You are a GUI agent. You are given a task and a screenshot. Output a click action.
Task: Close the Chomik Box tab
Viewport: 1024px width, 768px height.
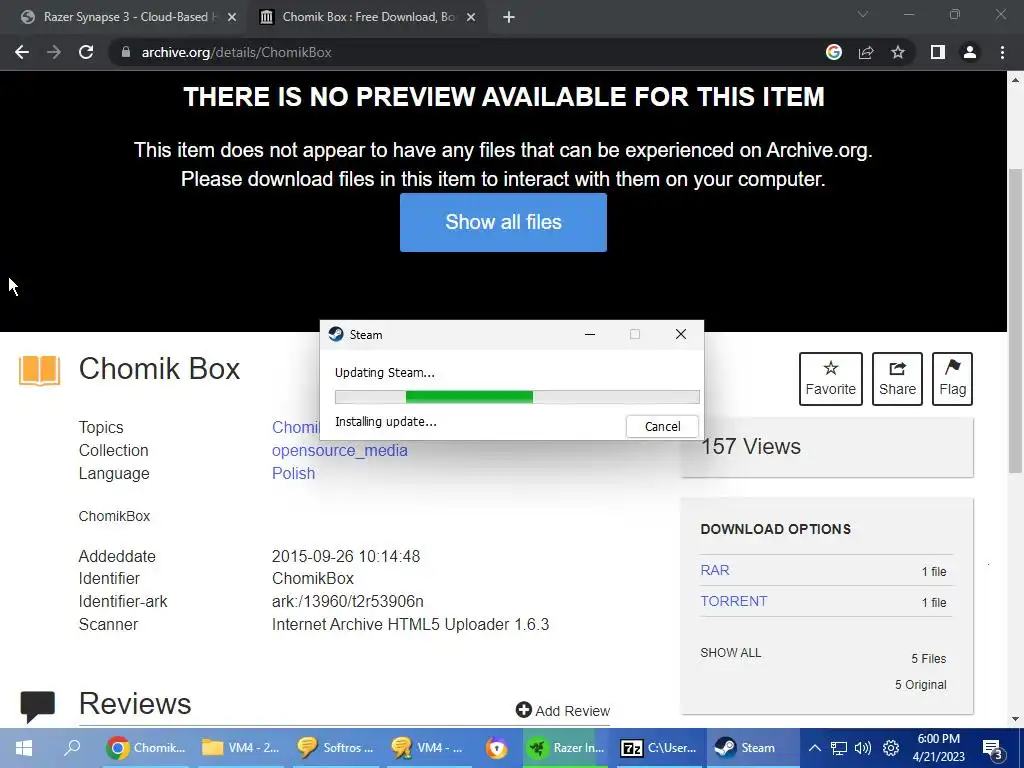click(471, 17)
